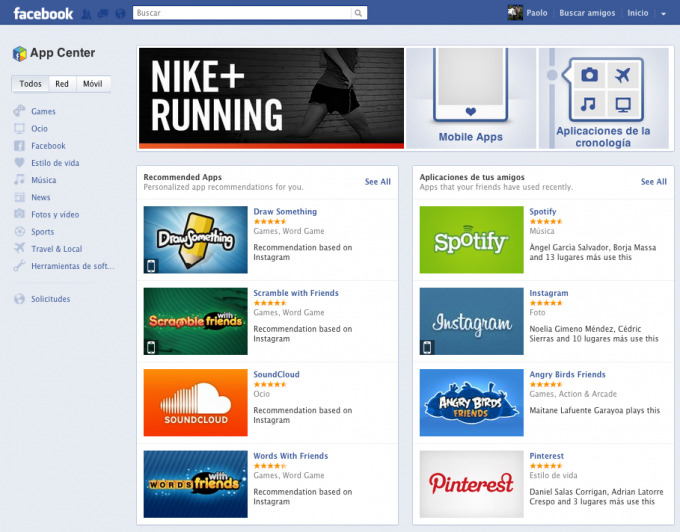Viewport: 680px width, 532px height.
Task: Select the Fotos y vídeo camera icon
Action: point(19,215)
